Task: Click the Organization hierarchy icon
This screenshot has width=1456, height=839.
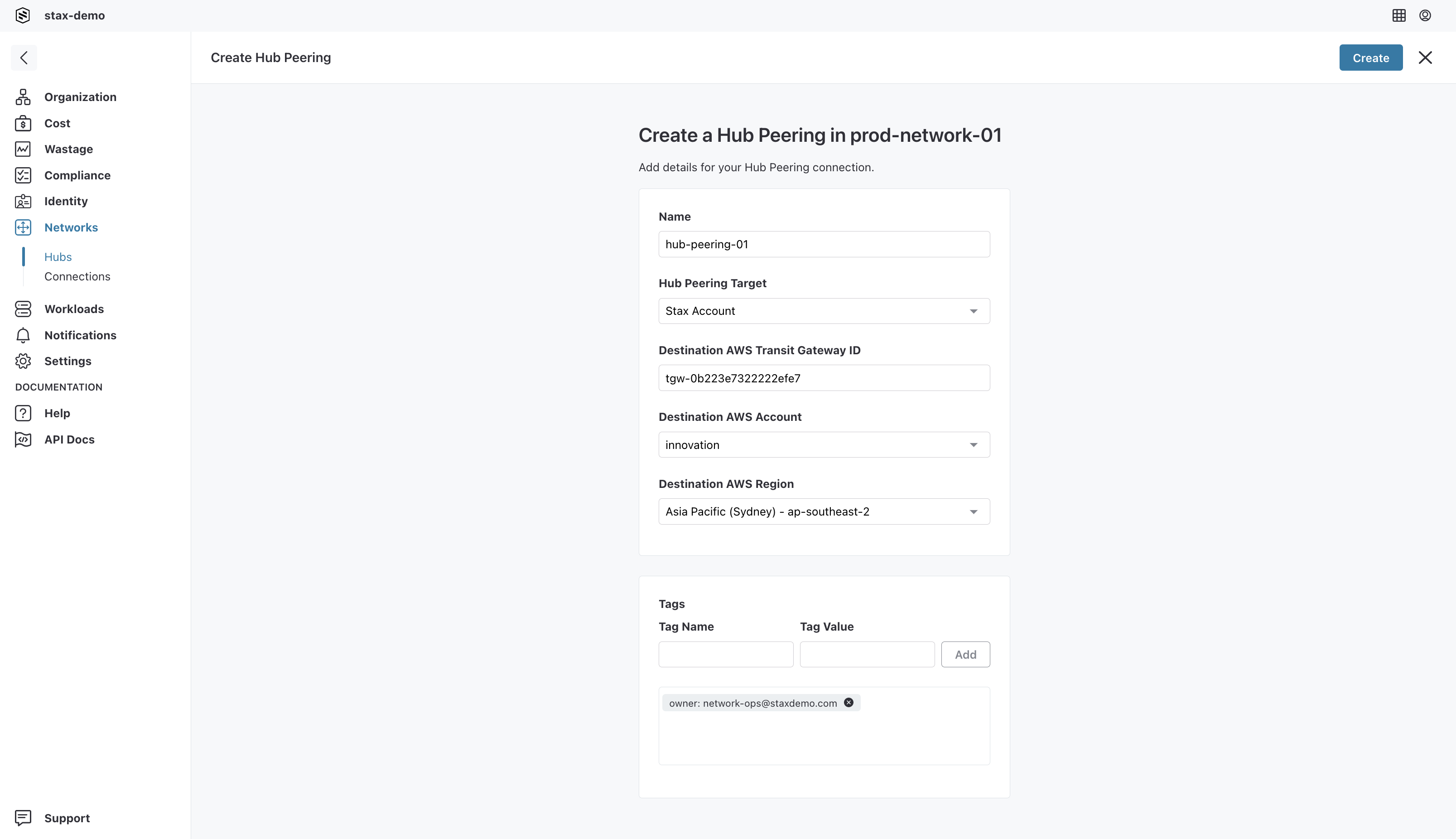Action: (x=23, y=97)
